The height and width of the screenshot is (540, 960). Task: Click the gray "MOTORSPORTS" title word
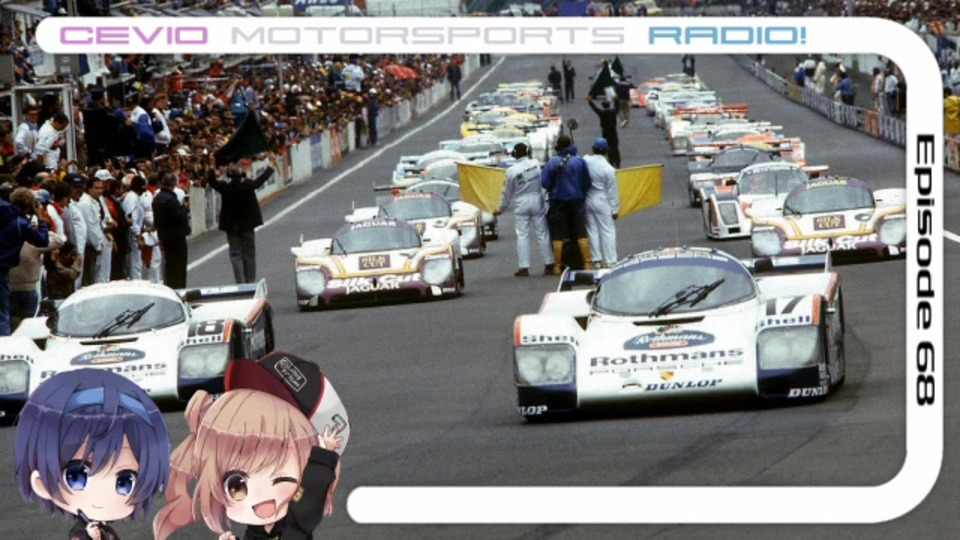point(427,36)
